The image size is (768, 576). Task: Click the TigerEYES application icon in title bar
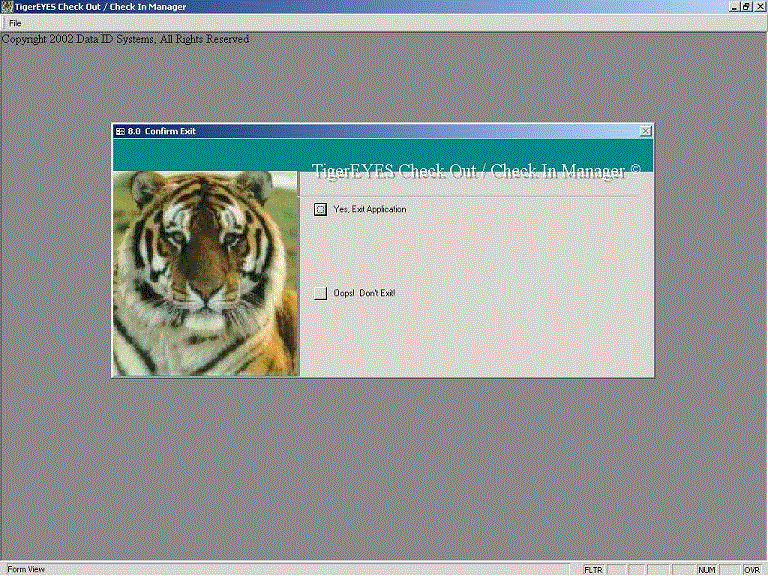7,7
